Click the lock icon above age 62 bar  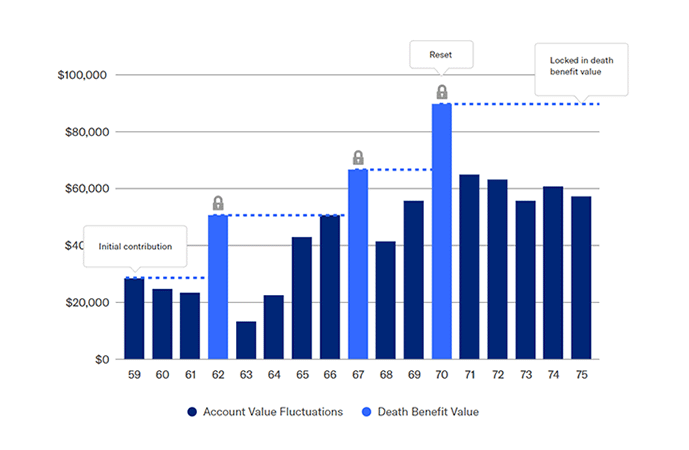tap(218, 203)
